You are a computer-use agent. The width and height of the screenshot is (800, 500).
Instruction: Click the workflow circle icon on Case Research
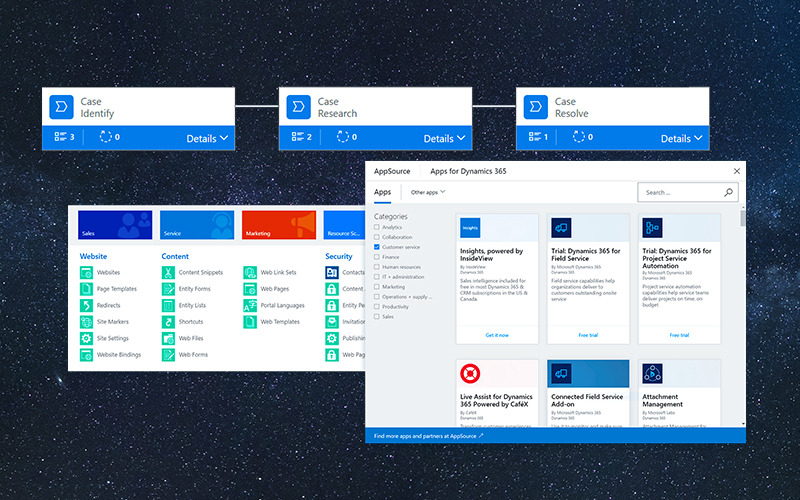(343, 137)
